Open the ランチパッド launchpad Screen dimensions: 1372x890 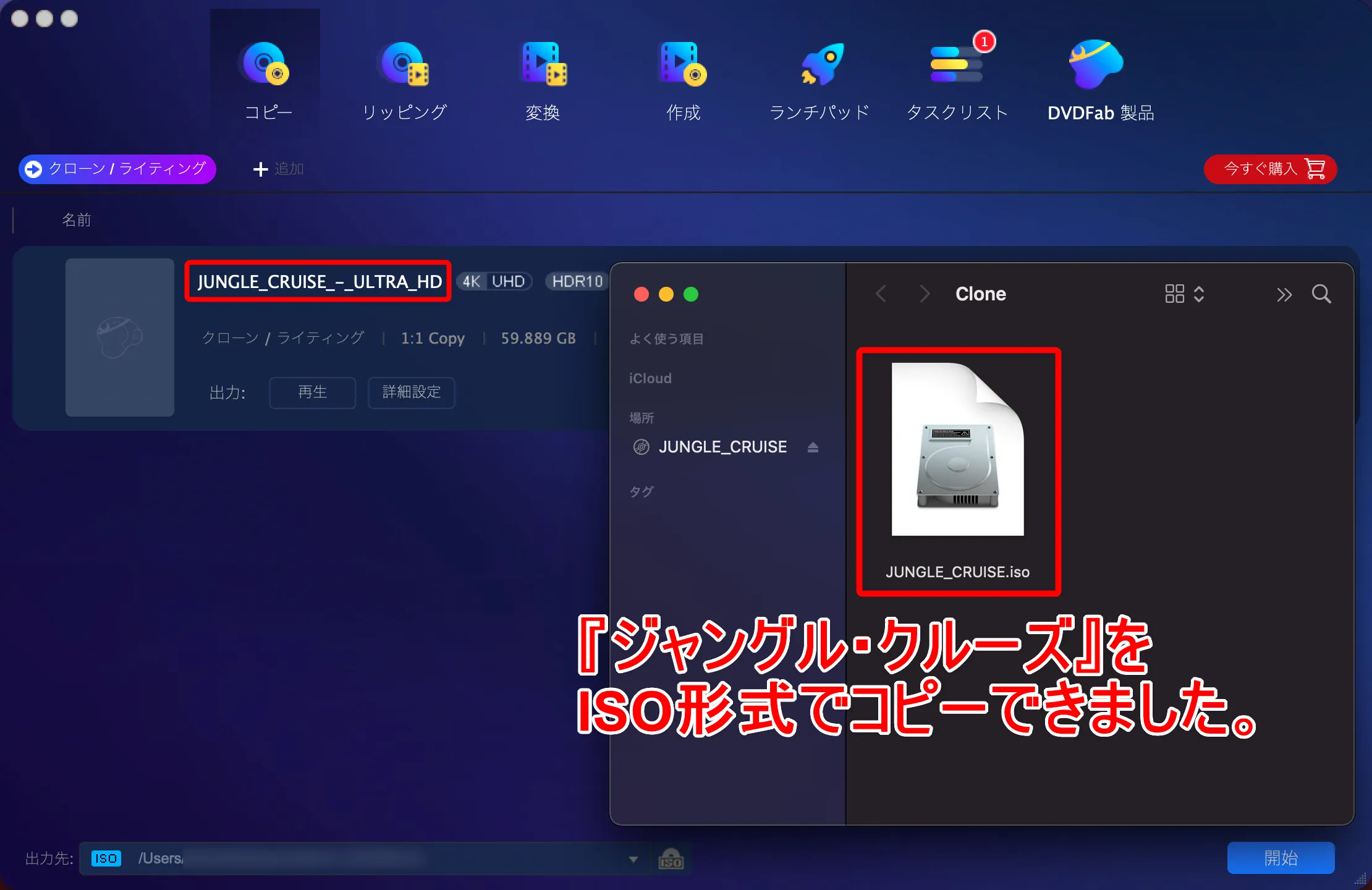tap(819, 79)
